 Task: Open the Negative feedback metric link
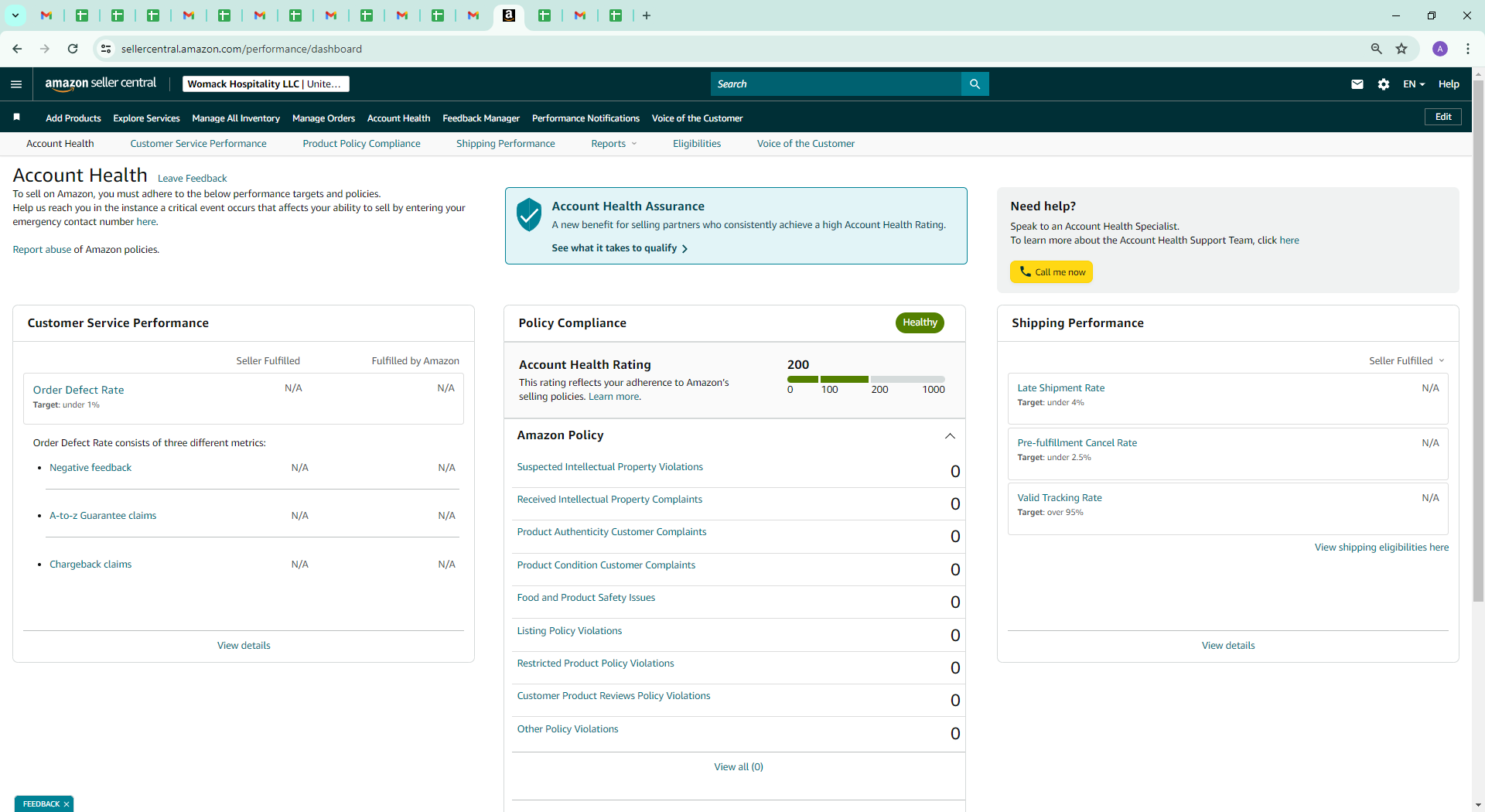[x=90, y=468]
